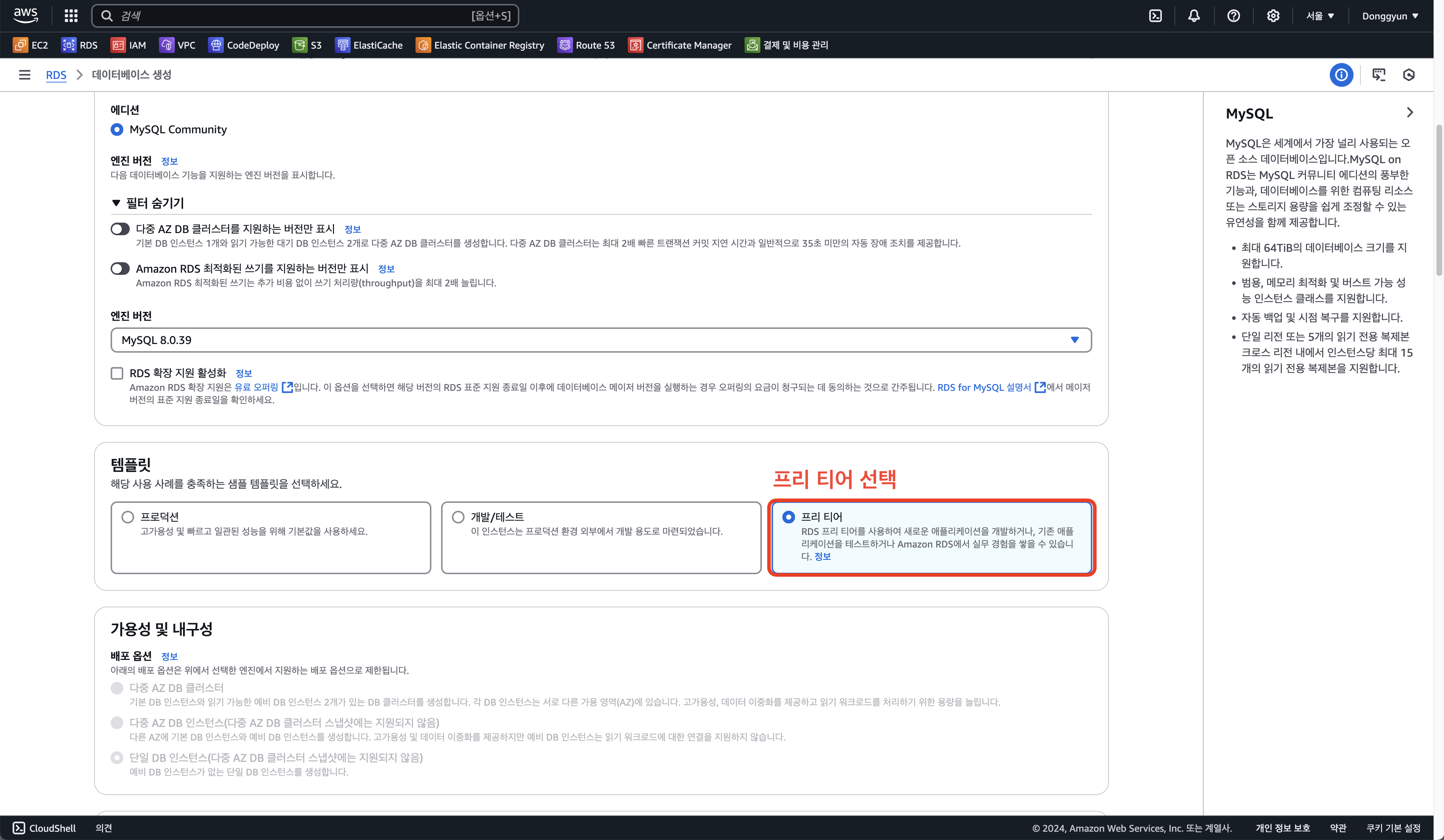Select 단일 DB 인스턴스 deployment radio
1444x840 pixels.
[x=117, y=758]
